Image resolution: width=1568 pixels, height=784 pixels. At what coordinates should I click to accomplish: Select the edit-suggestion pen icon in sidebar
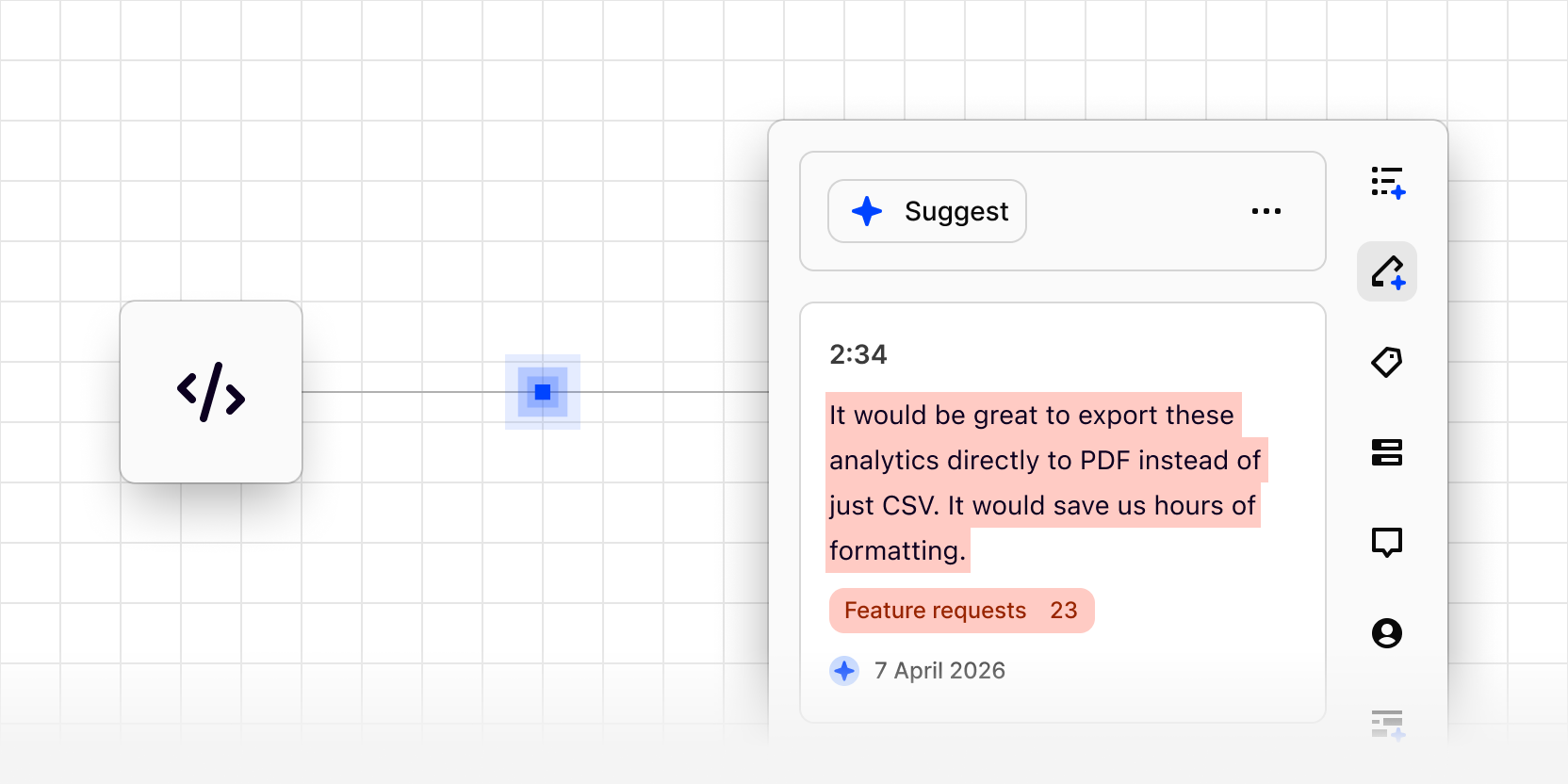pos(1386,271)
